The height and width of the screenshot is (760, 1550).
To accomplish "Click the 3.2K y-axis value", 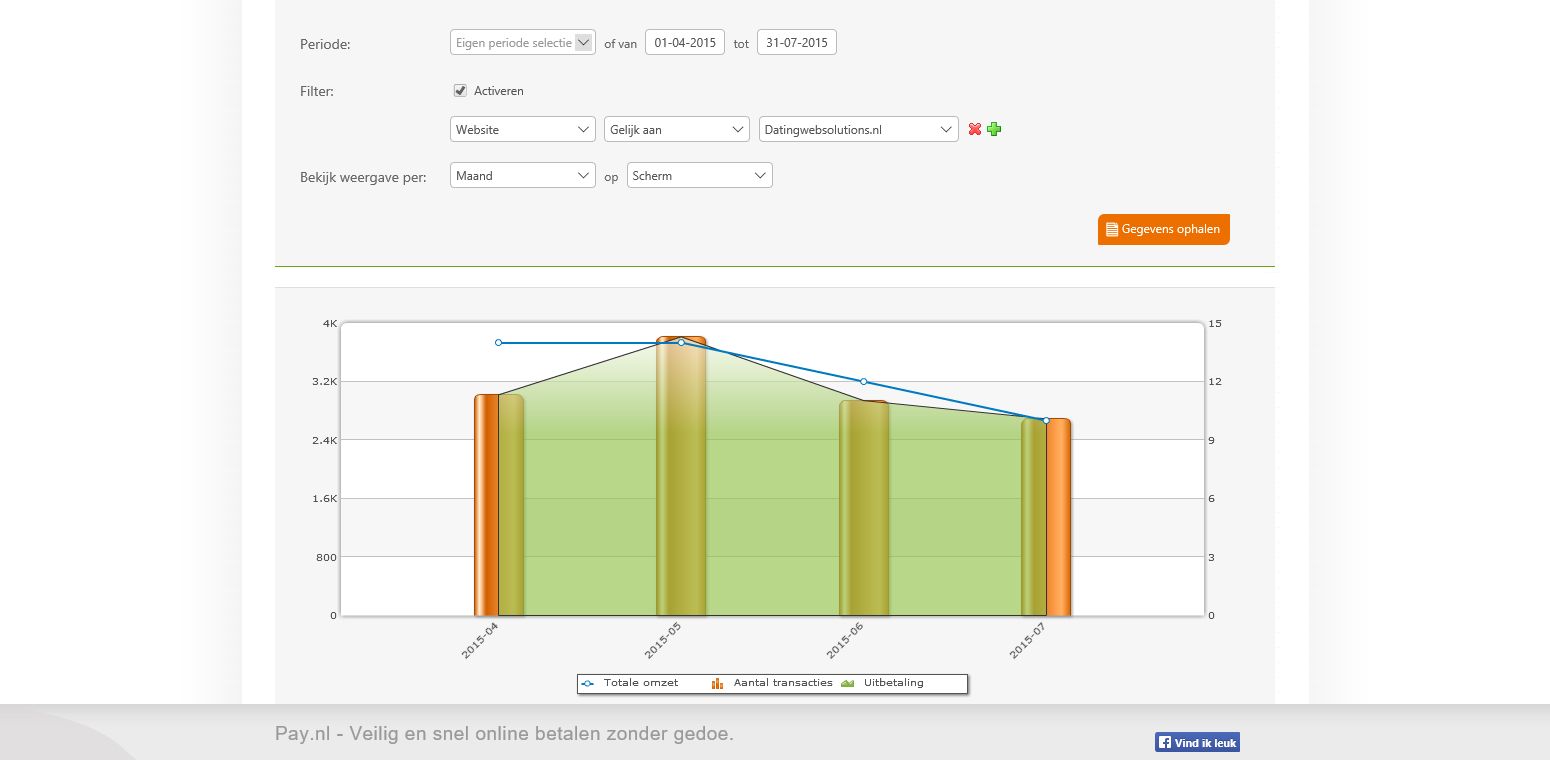I will (324, 381).
